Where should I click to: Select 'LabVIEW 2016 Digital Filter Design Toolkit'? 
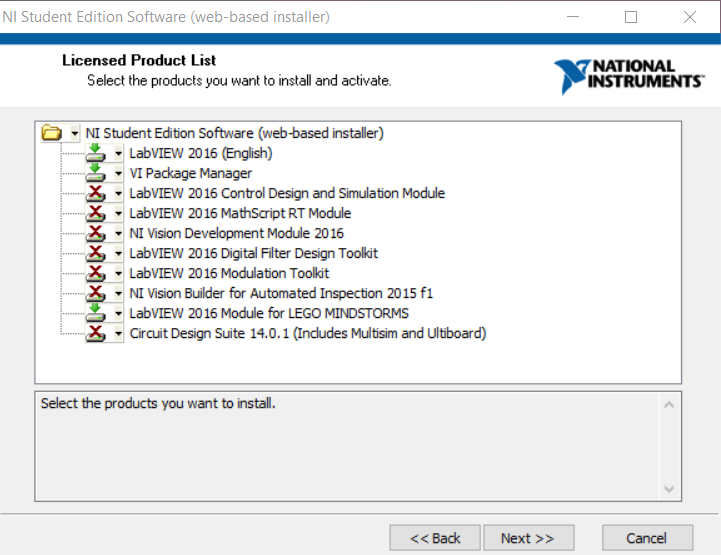[x=254, y=253]
